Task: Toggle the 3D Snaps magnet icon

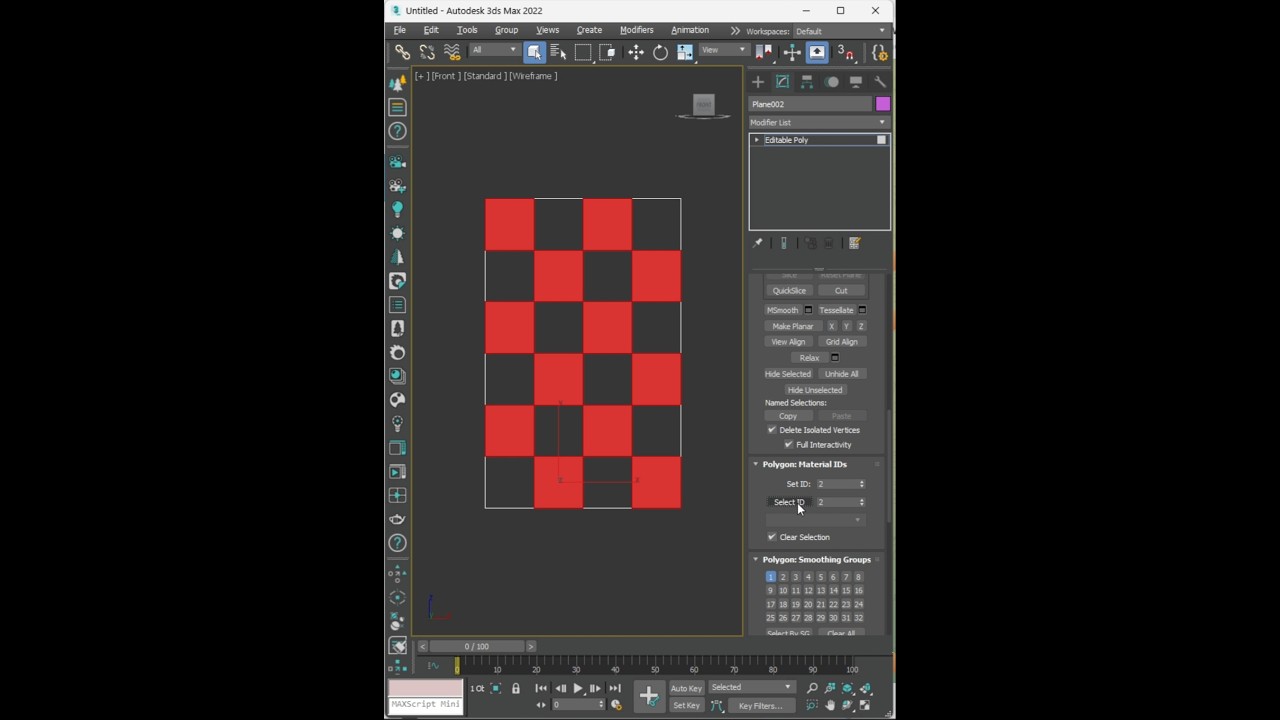Action: pyautogui.click(x=845, y=52)
